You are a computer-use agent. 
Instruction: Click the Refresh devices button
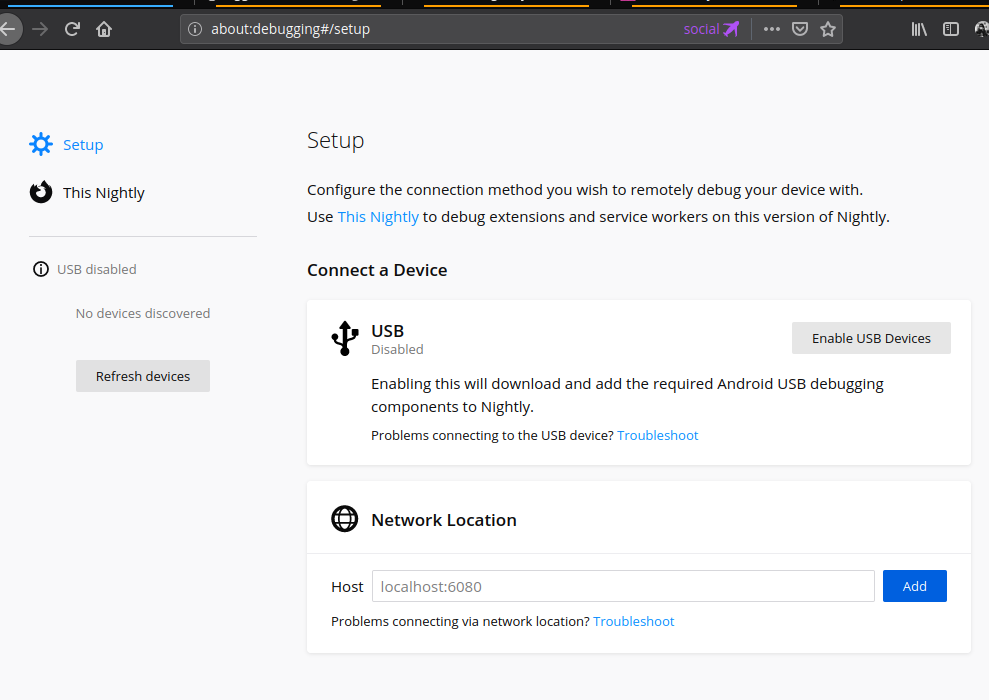[x=143, y=376]
